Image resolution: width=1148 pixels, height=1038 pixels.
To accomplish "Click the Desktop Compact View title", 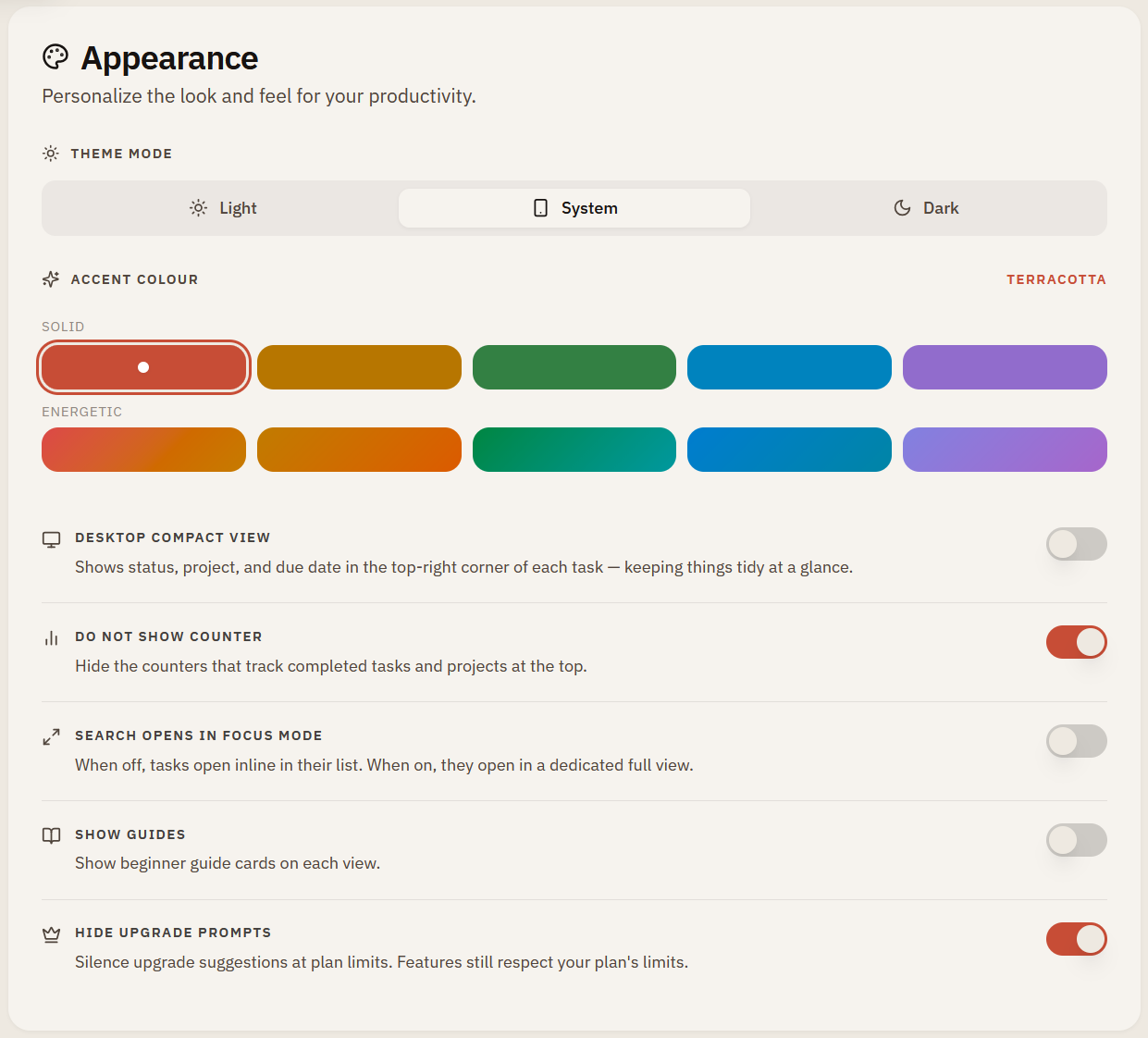I will coord(173,538).
